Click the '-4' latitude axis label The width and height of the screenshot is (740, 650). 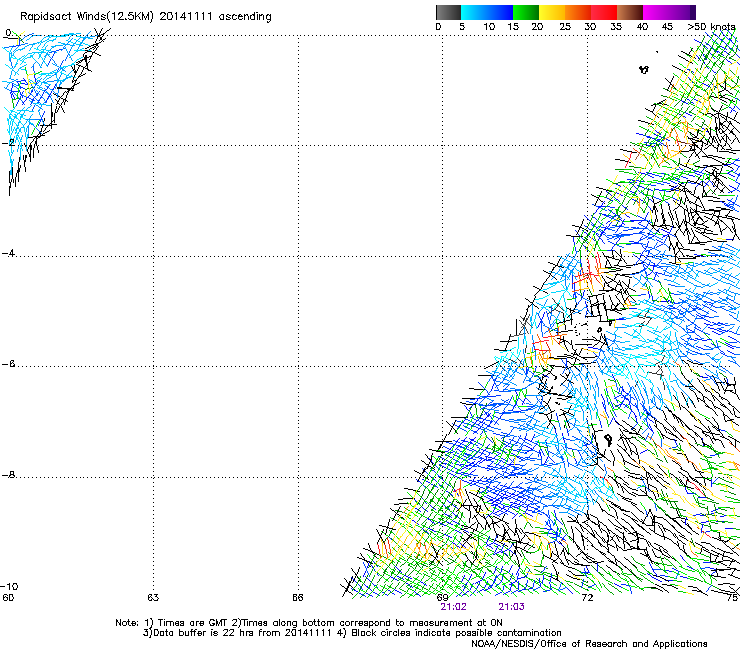pyautogui.click(x=8, y=253)
